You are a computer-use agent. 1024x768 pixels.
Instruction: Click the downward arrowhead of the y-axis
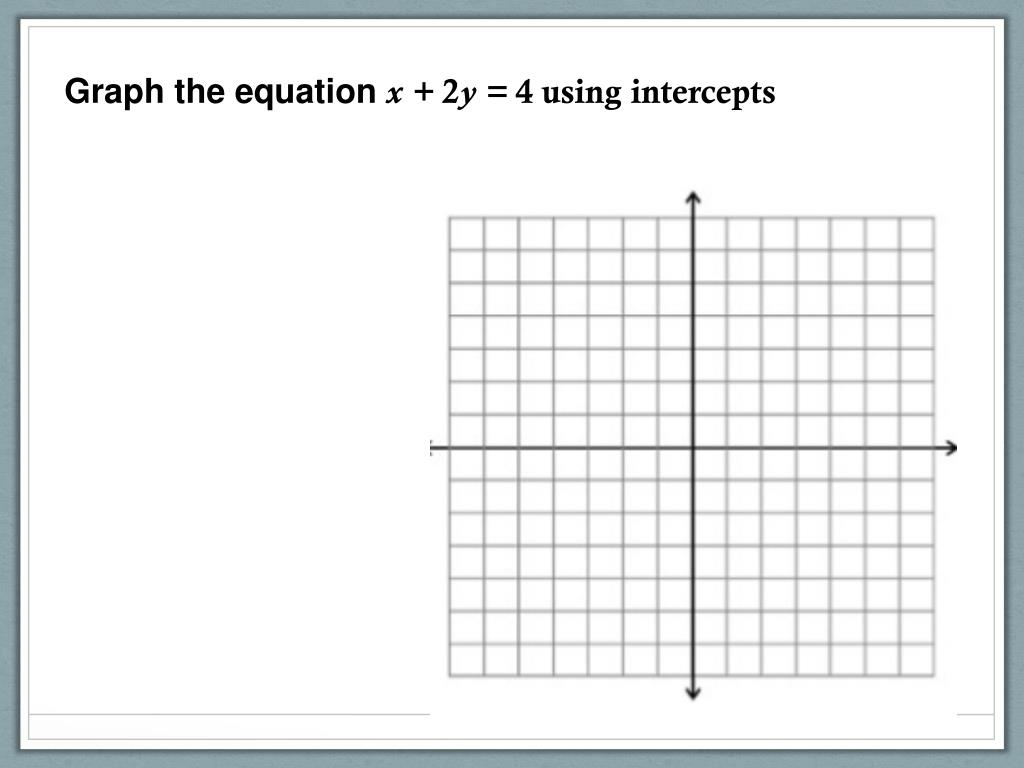click(693, 693)
